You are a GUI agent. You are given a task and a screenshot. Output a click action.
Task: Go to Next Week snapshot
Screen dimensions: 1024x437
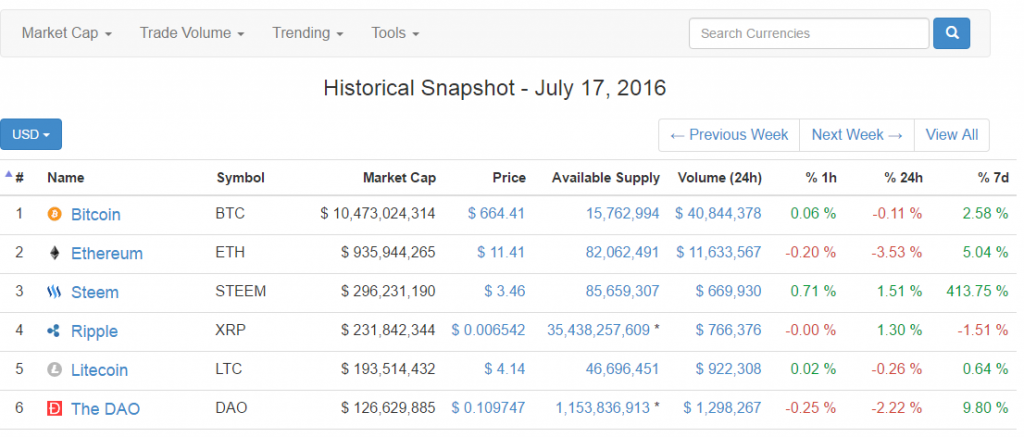(x=857, y=135)
